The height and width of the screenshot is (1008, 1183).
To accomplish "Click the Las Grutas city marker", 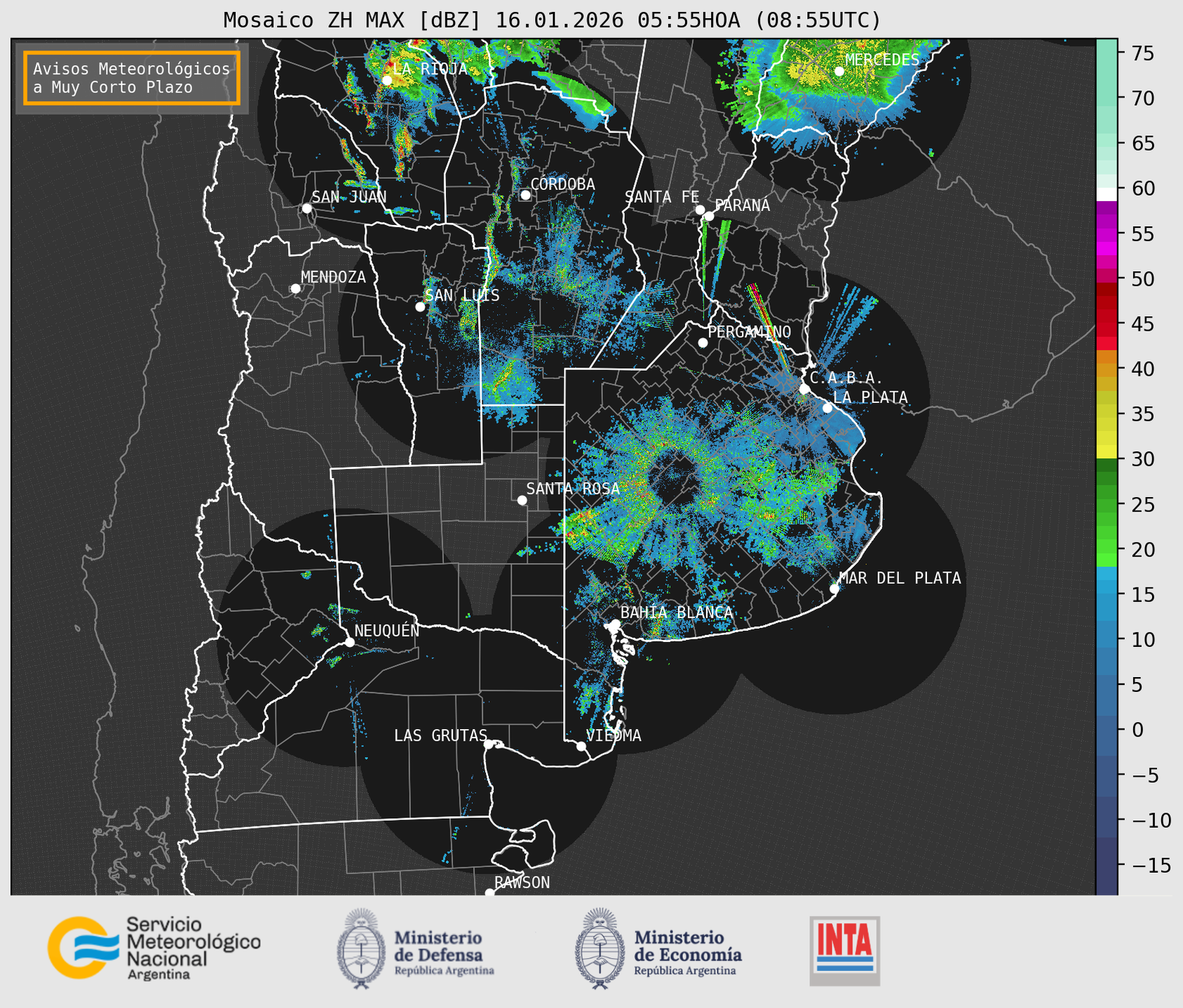I will tap(489, 744).
